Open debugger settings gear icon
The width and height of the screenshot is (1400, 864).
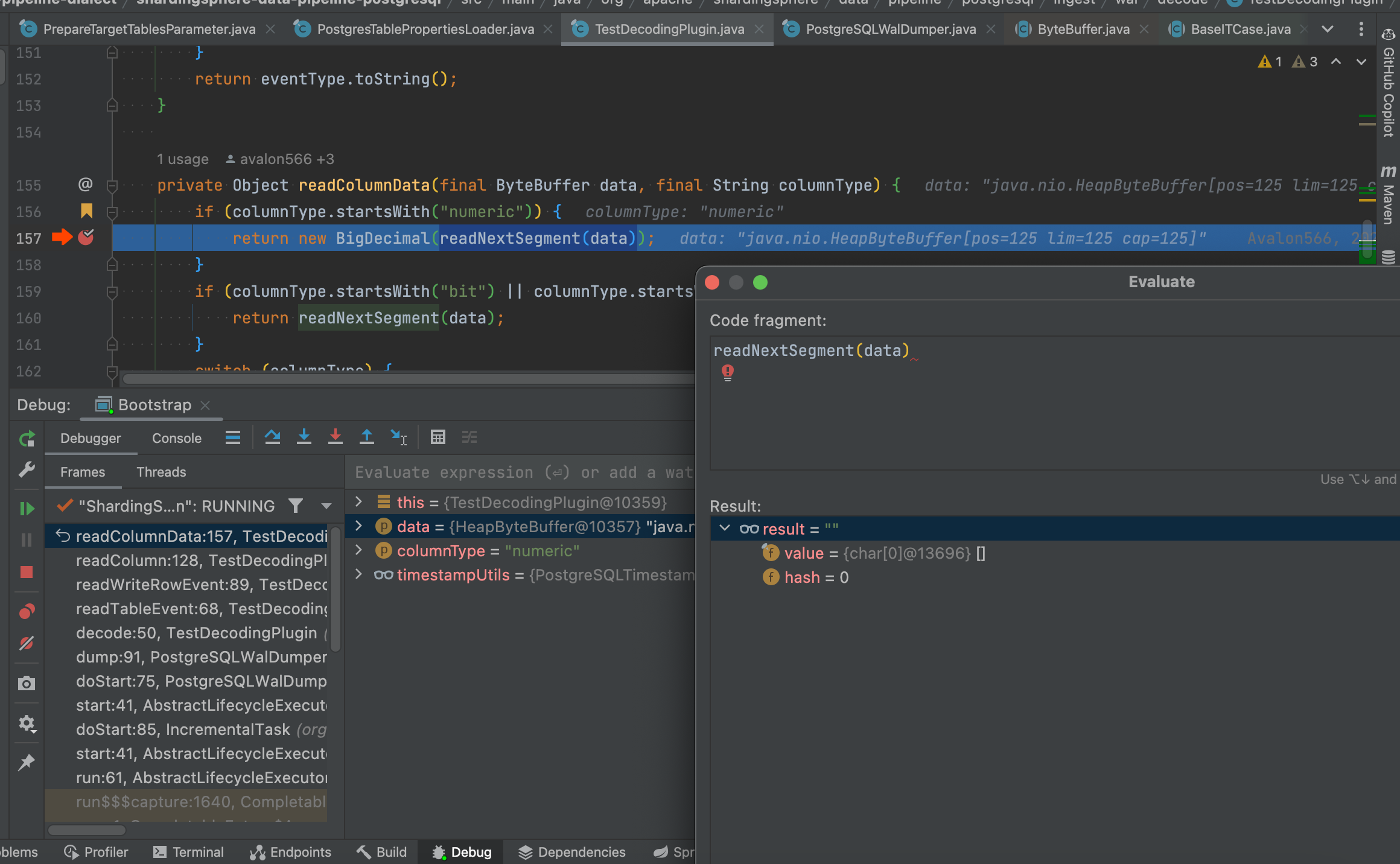[27, 723]
